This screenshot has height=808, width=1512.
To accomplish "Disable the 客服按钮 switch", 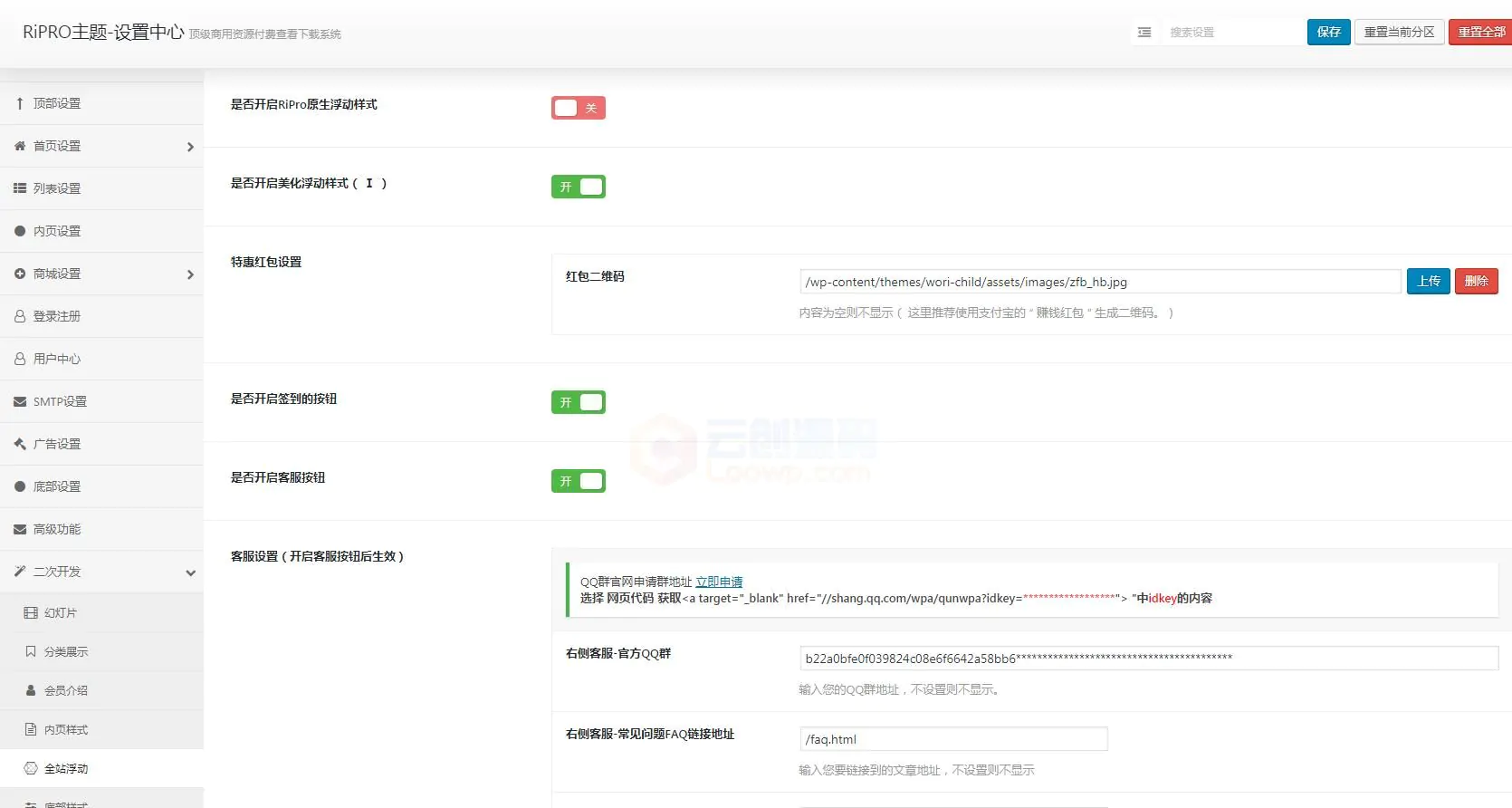I will [x=579, y=481].
